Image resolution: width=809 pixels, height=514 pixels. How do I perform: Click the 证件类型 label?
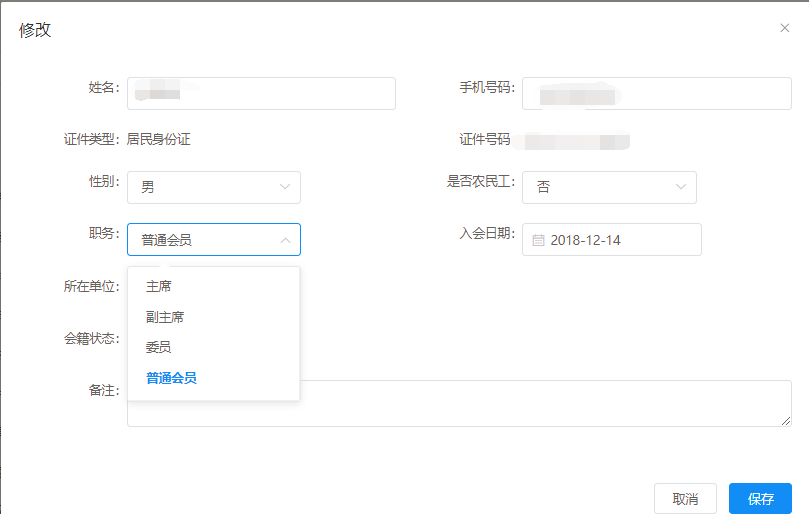pyautogui.click(x=91, y=139)
